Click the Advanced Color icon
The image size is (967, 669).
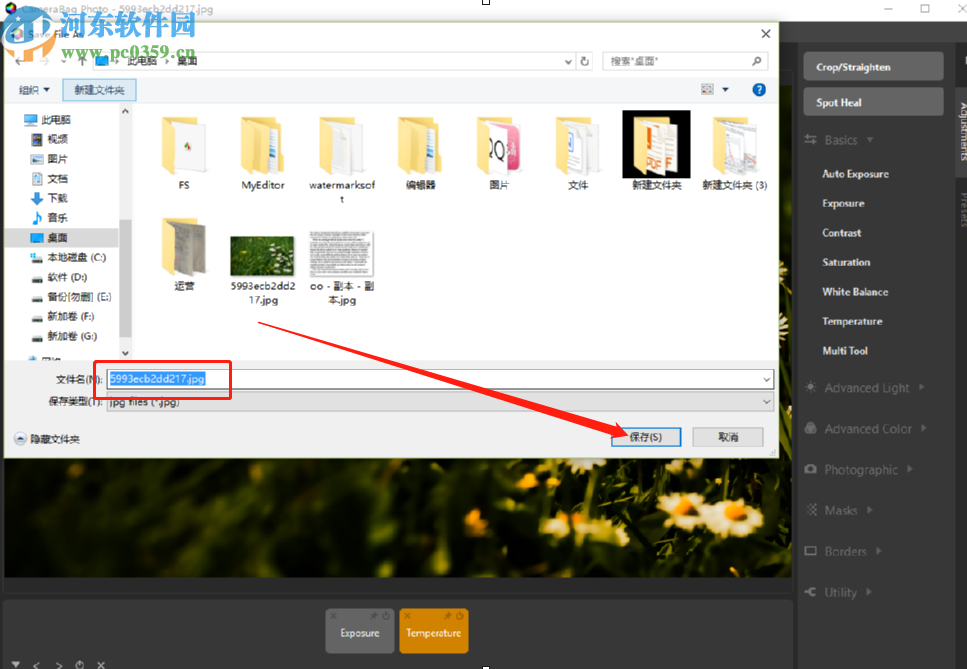coord(810,428)
